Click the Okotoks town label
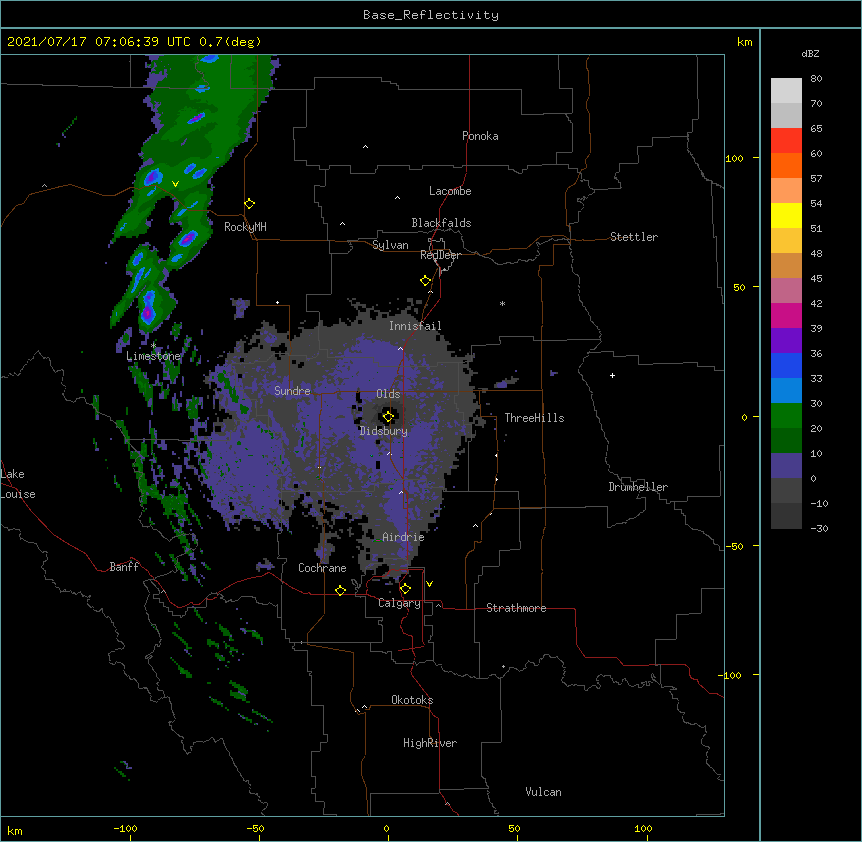This screenshot has width=862, height=842. pyautogui.click(x=412, y=700)
